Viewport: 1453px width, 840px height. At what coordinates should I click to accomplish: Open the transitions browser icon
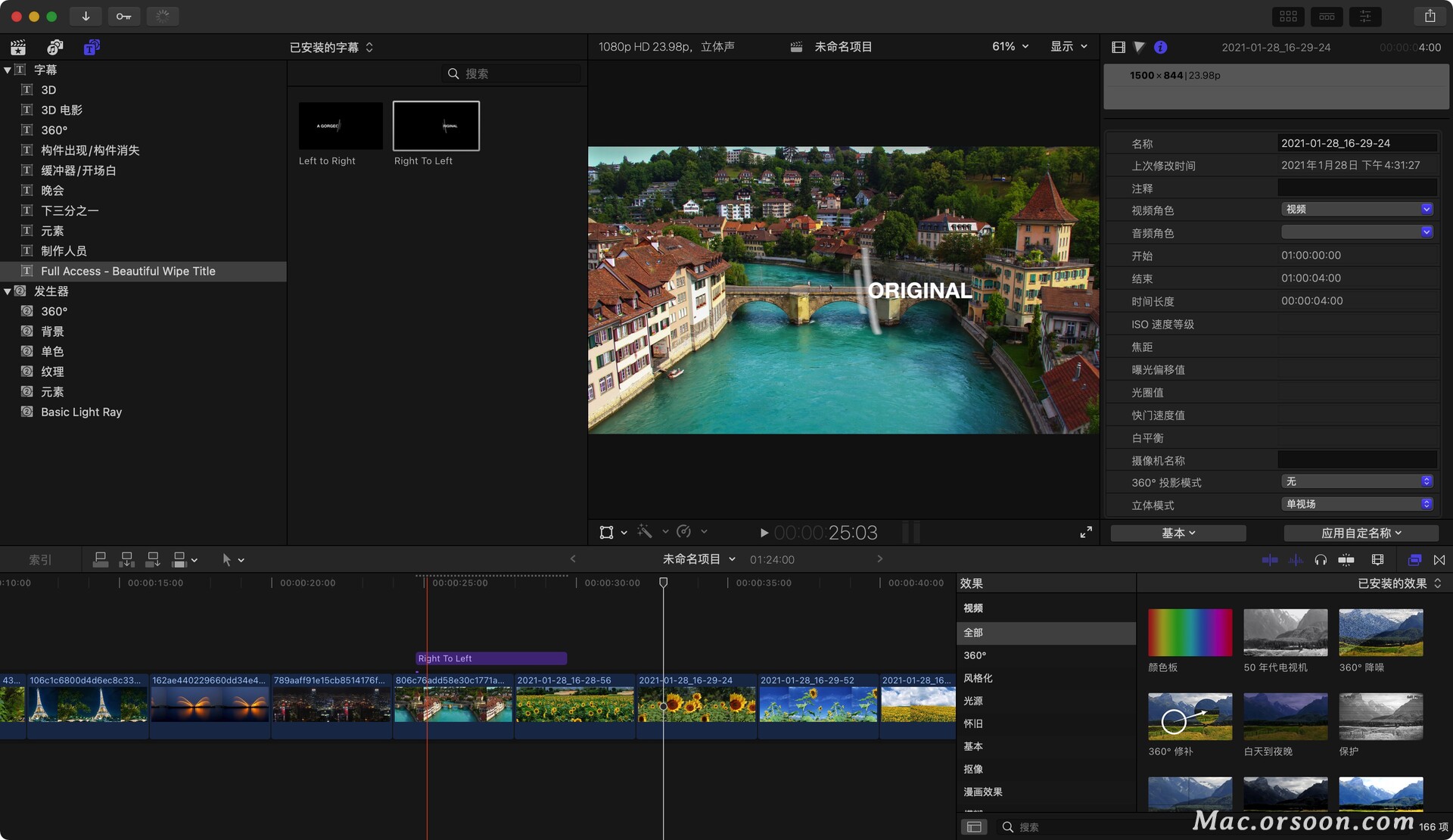pyautogui.click(x=1439, y=560)
